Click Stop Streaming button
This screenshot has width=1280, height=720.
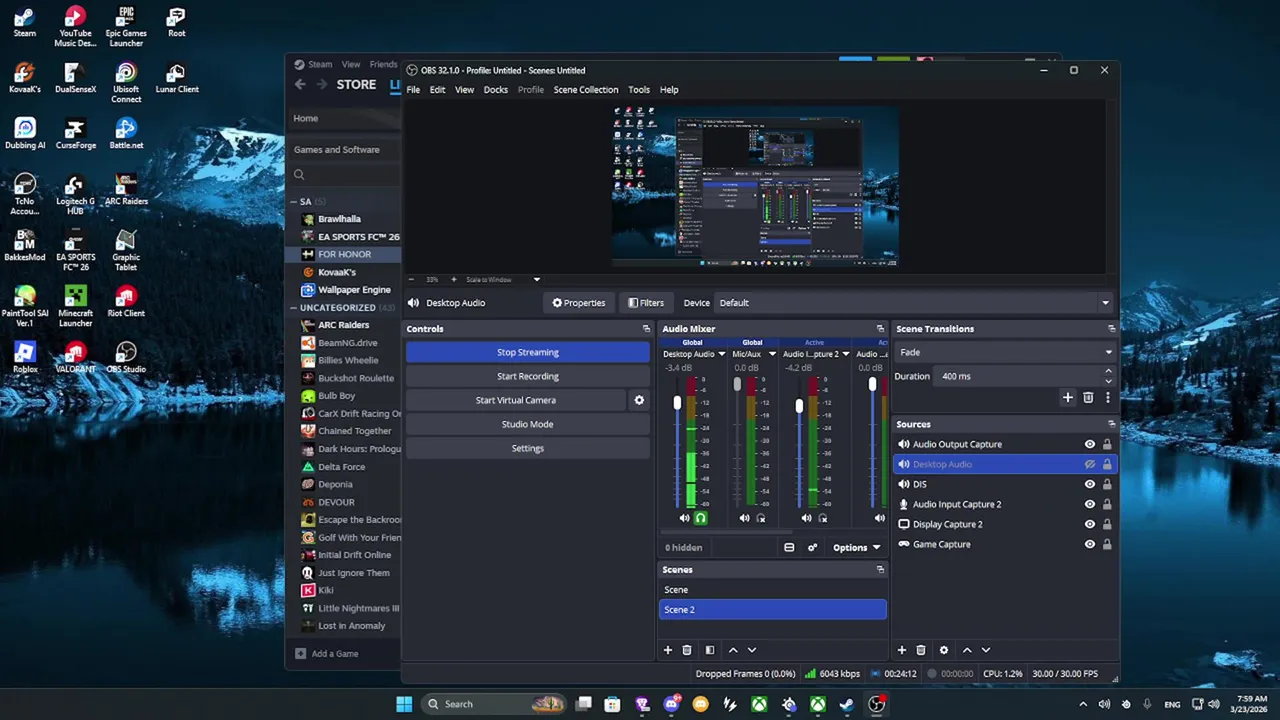(528, 352)
